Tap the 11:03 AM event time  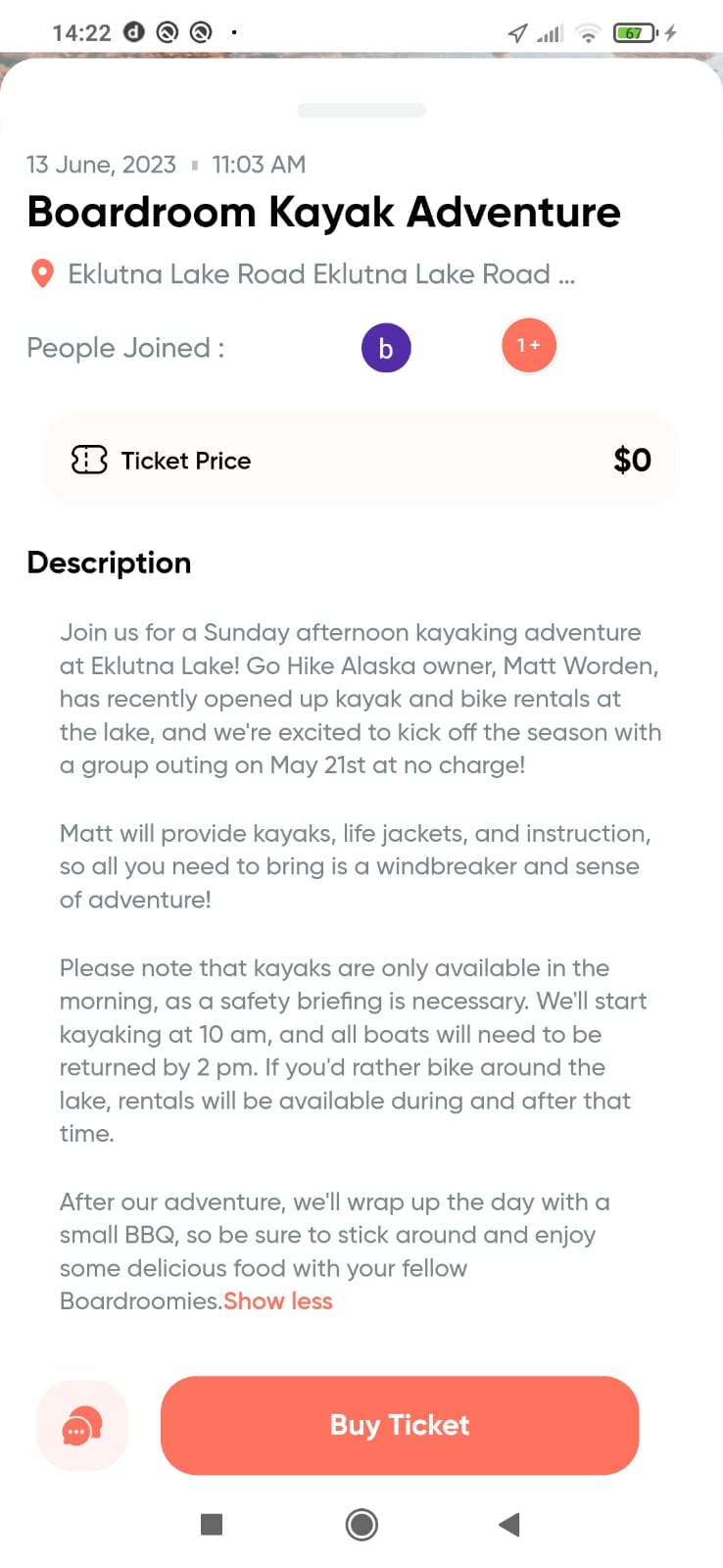click(259, 165)
